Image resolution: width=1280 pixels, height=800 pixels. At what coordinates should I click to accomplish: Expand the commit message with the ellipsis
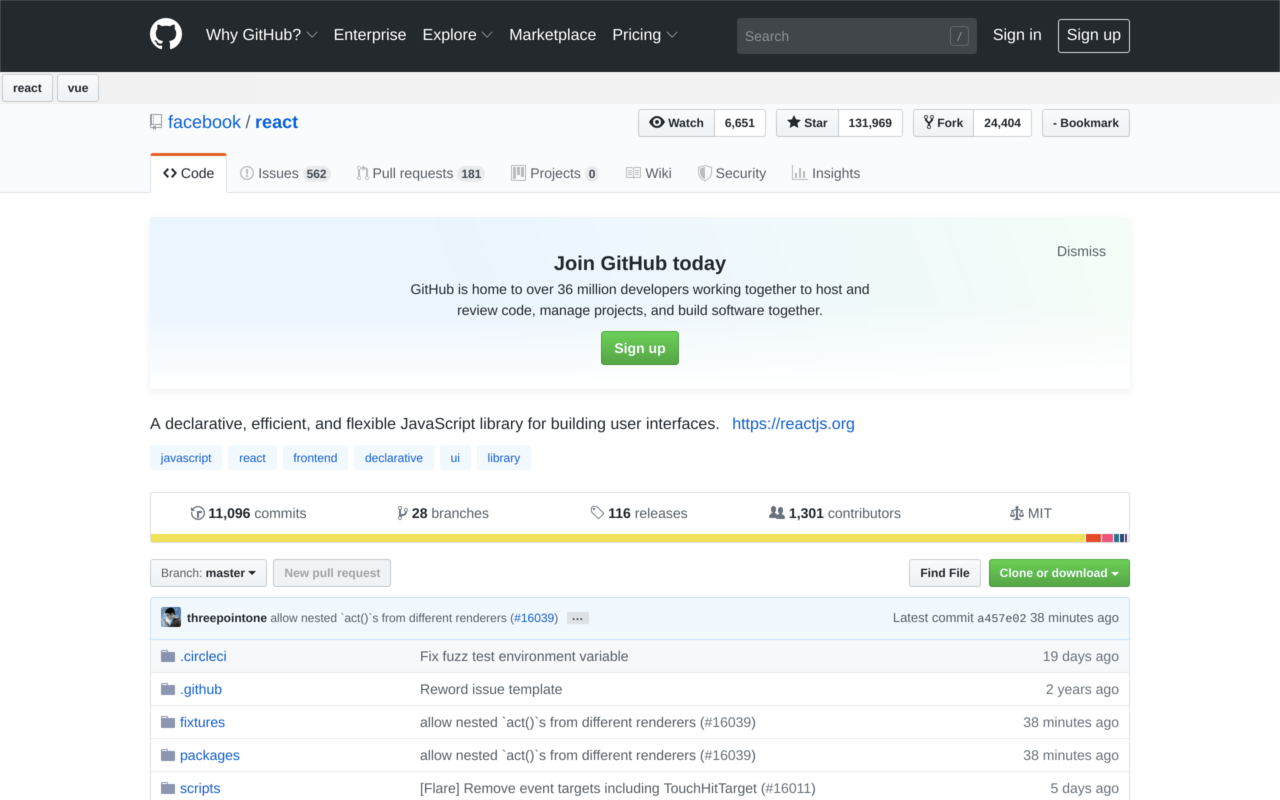pyautogui.click(x=577, y=618)
